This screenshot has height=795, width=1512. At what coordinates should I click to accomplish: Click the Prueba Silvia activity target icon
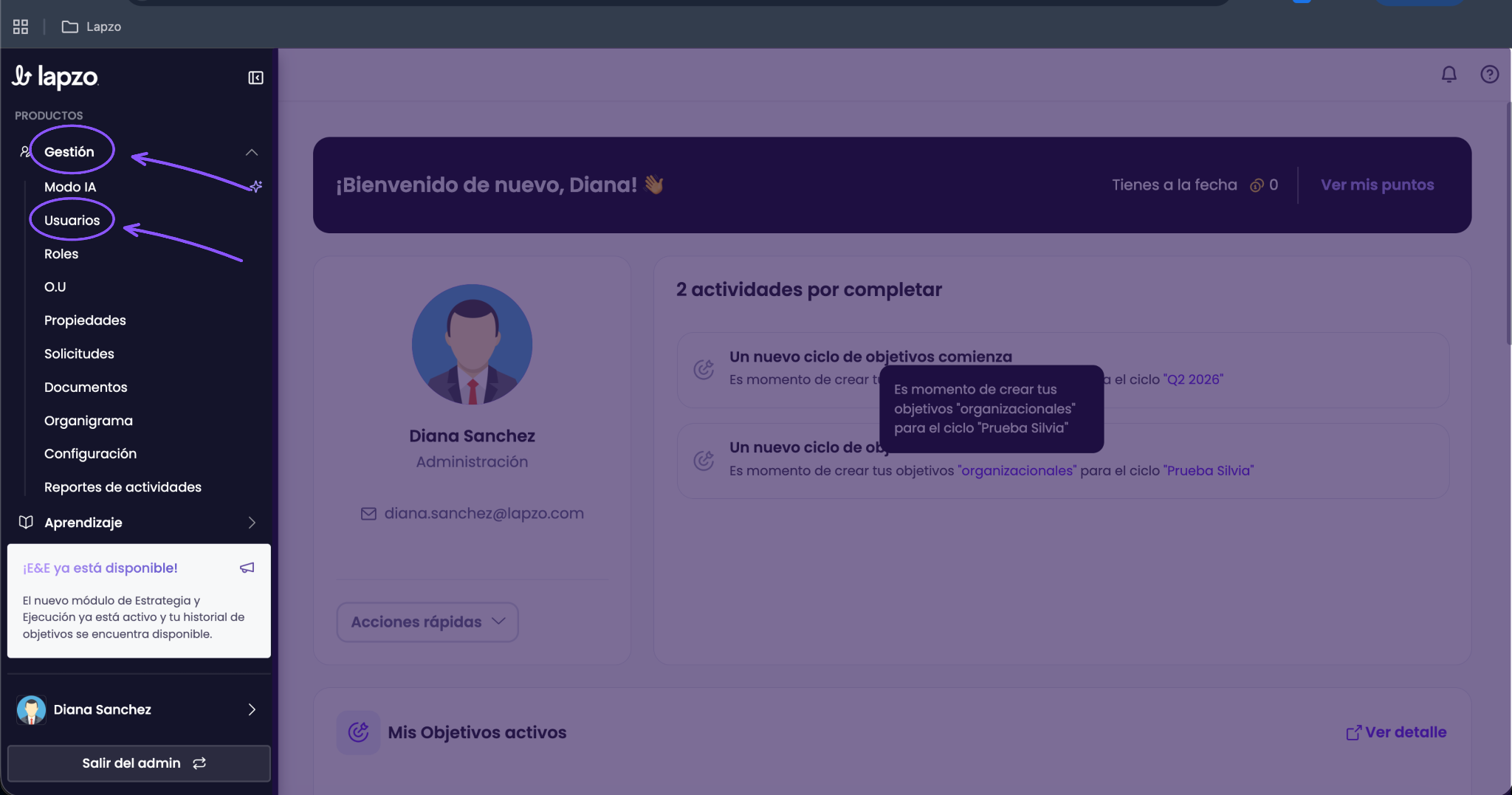(x=704, y=461)
